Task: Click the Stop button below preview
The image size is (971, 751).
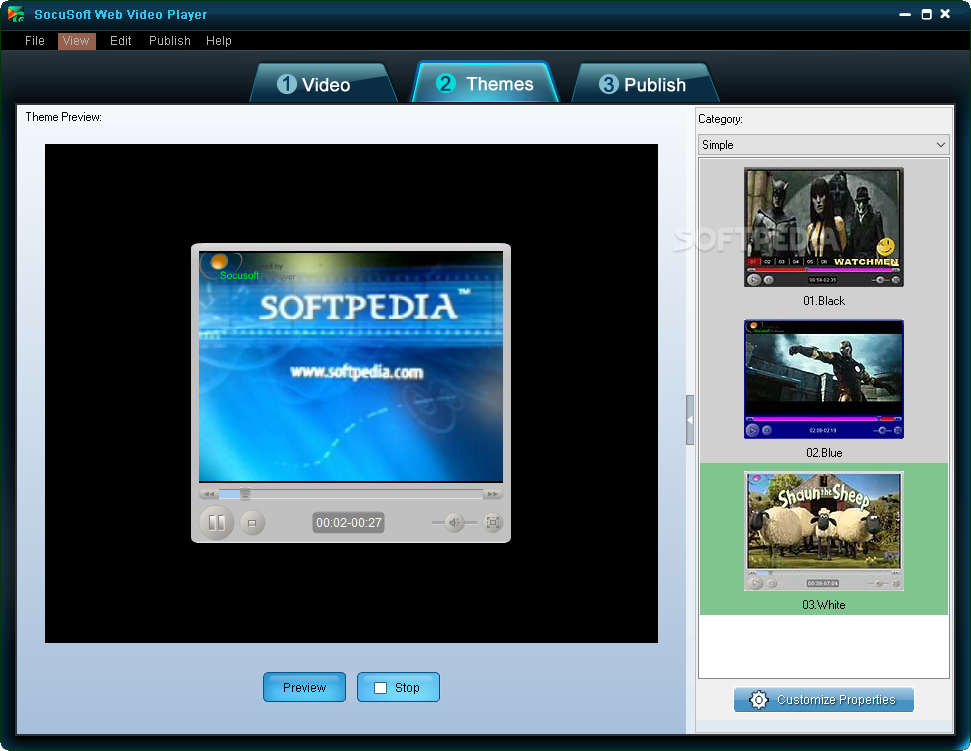Action: [398, 687]
